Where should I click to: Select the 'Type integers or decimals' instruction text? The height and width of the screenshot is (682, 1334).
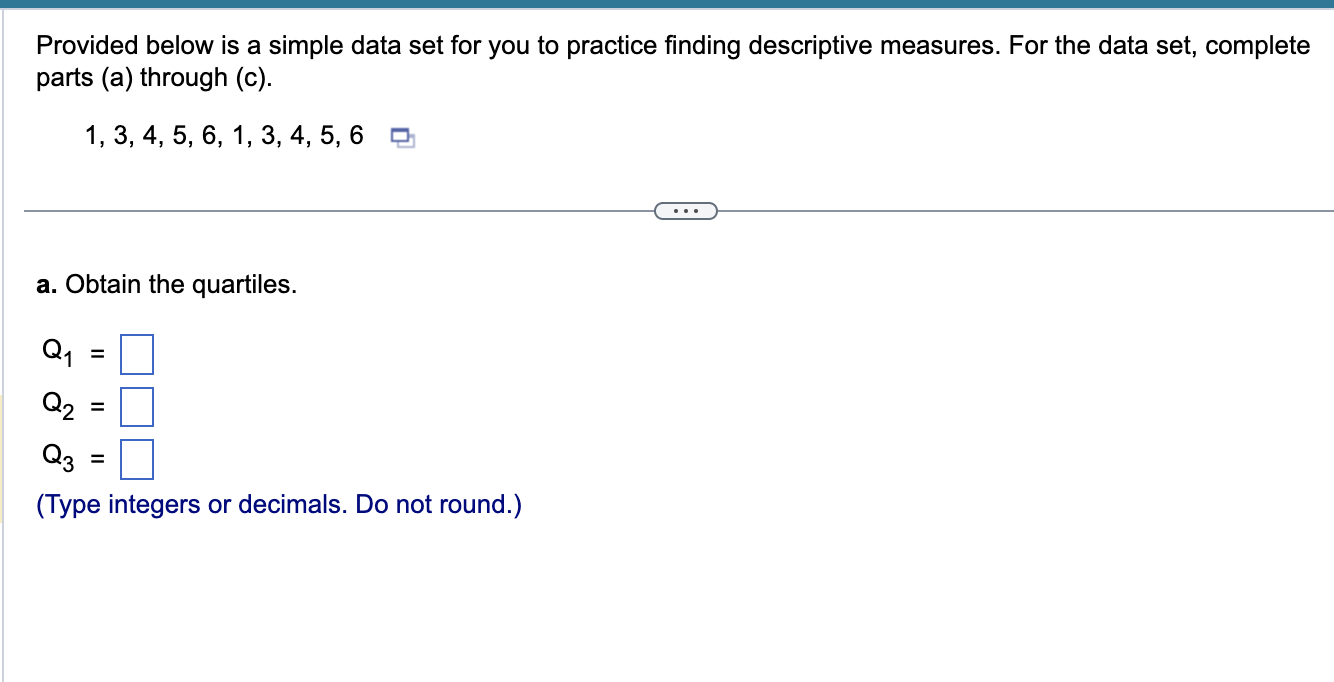tap(278, 504)
